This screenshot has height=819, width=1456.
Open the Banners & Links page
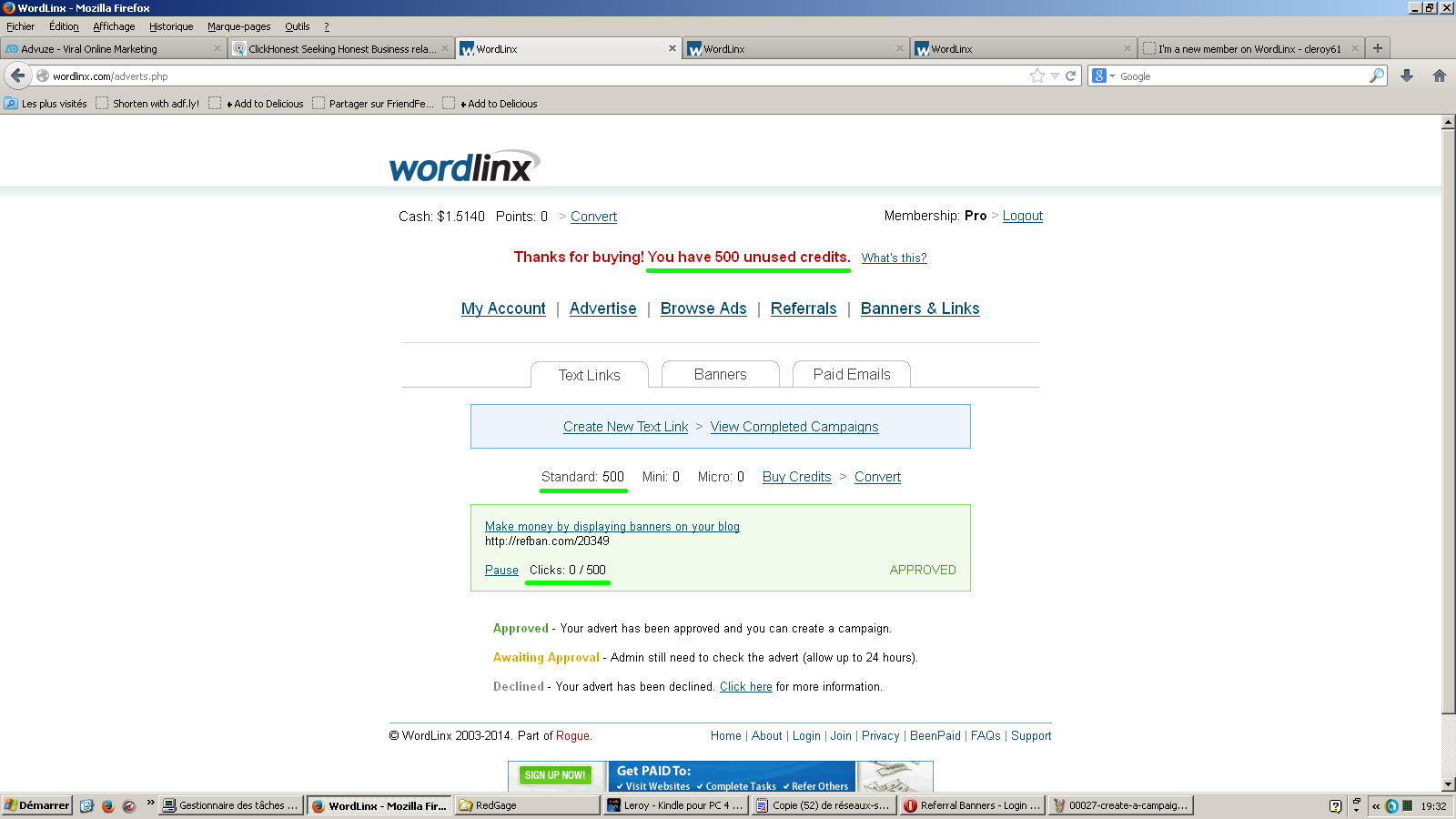tap(920, 308)
